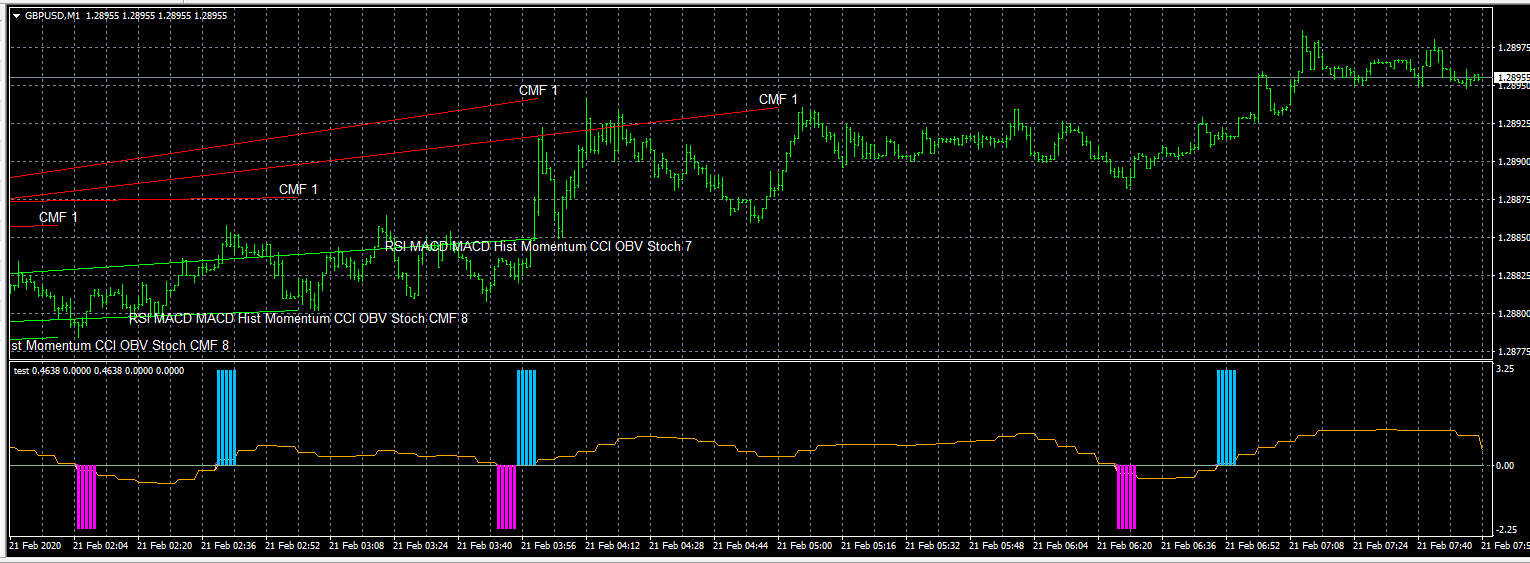Click the '21 Feb 02:04' time axis label
Image resolution: width=1530 pixels, height=563 pixels.
tap(101, 546)
